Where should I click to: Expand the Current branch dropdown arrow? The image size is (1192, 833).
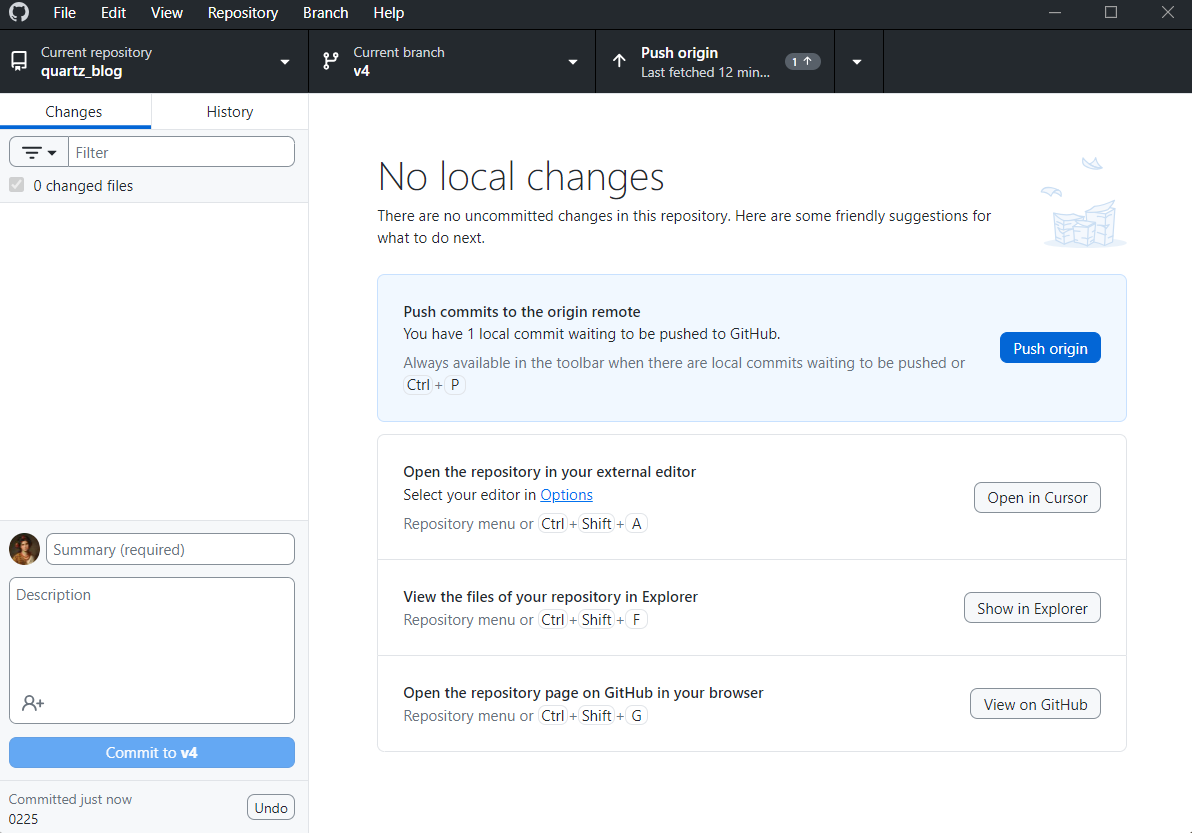573,62
